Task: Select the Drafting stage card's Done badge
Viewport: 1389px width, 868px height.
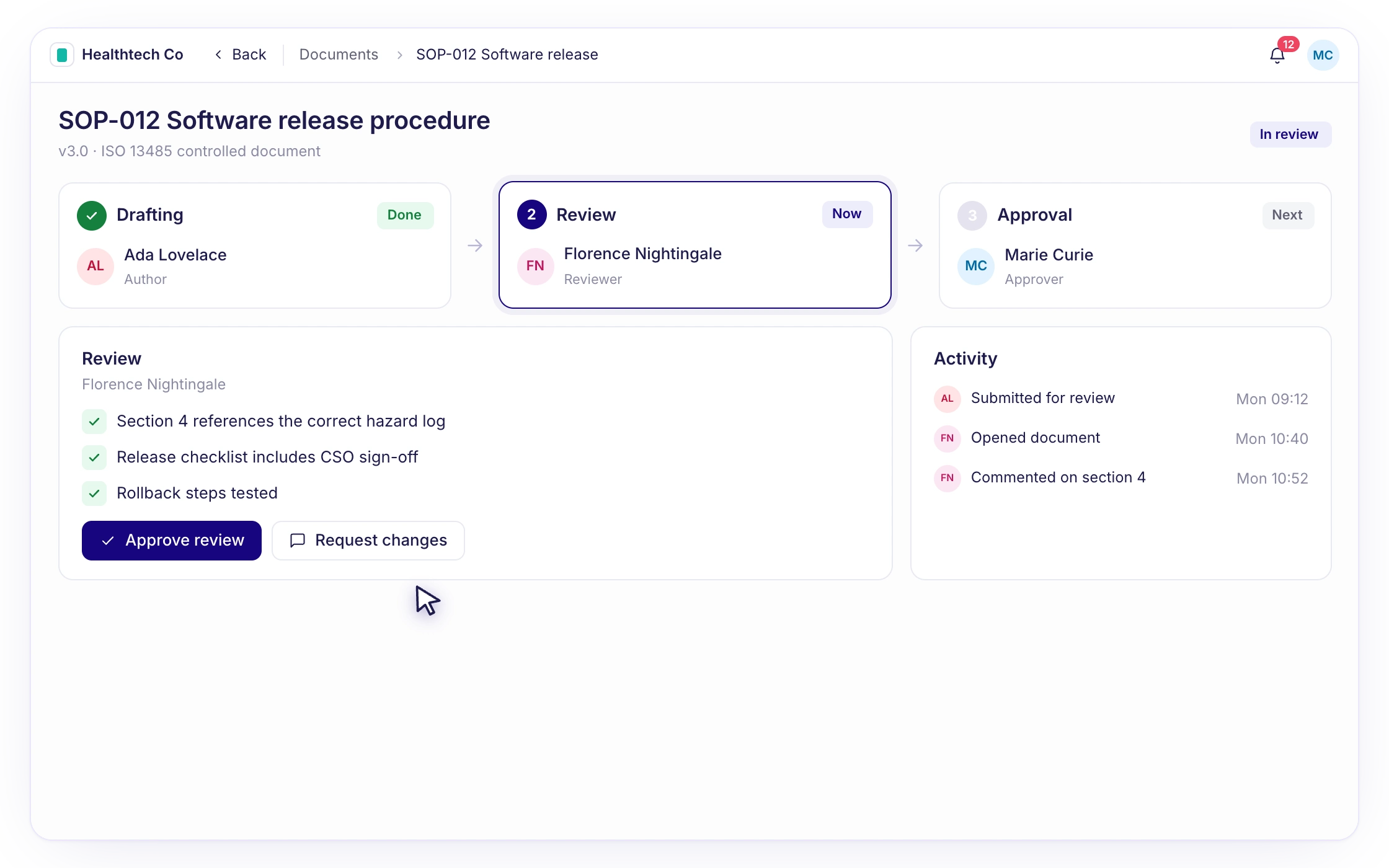Action: point(404,215)
